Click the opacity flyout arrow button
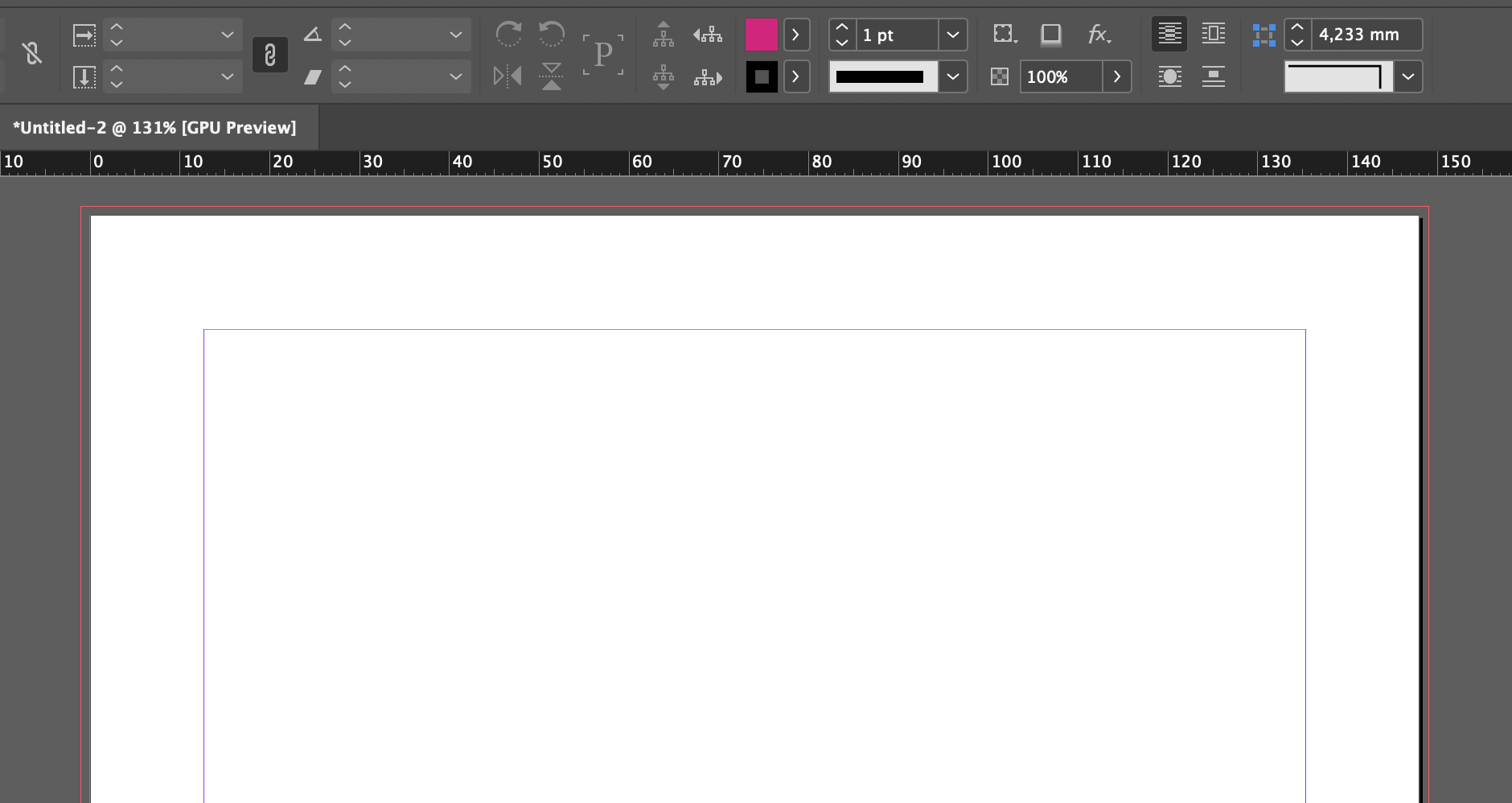 point(1116,76)
